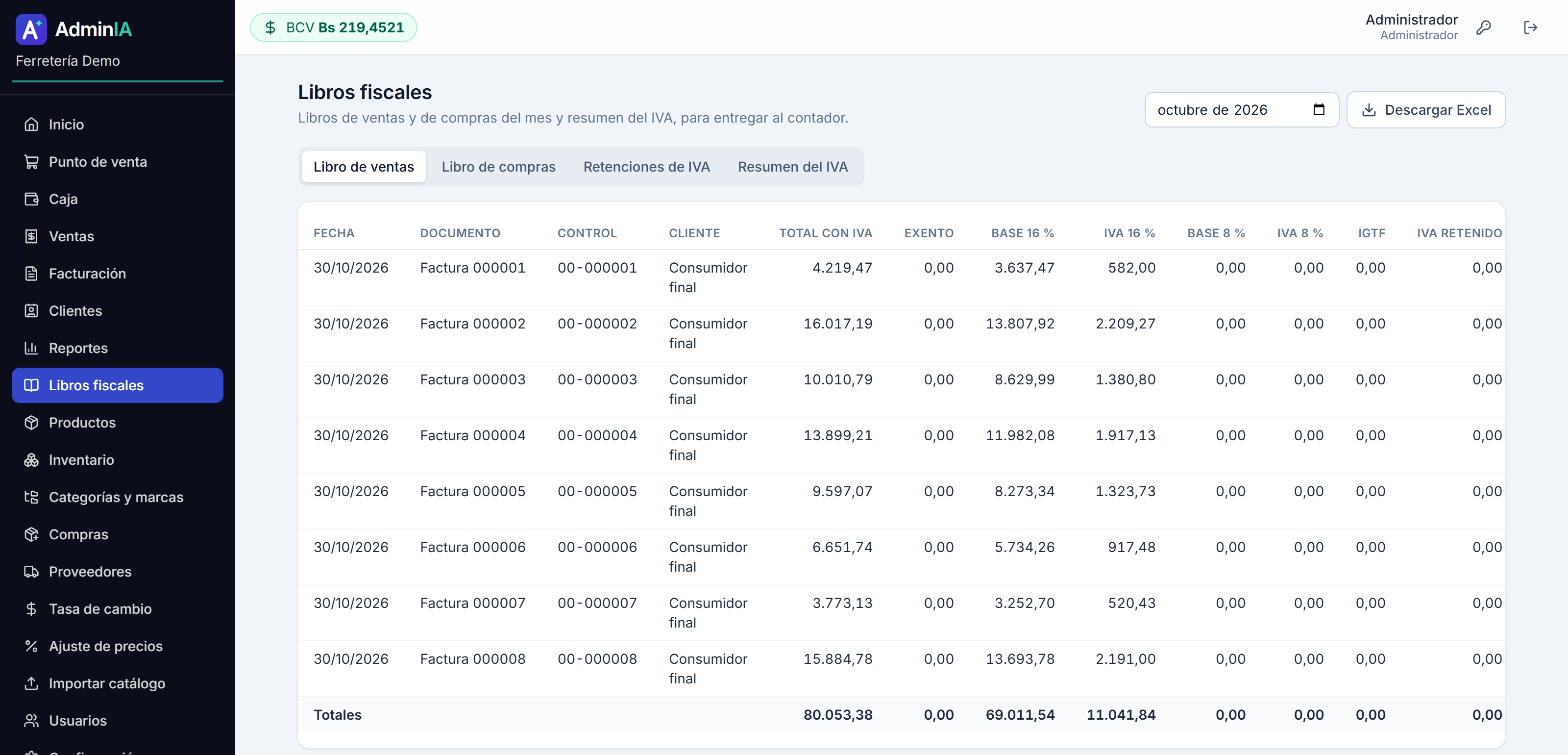Open the calendar picker icon in month field
Image resolution: width=1568 pixels, height=755 pixels.
pyautogui.click(x=1319, y=110)
